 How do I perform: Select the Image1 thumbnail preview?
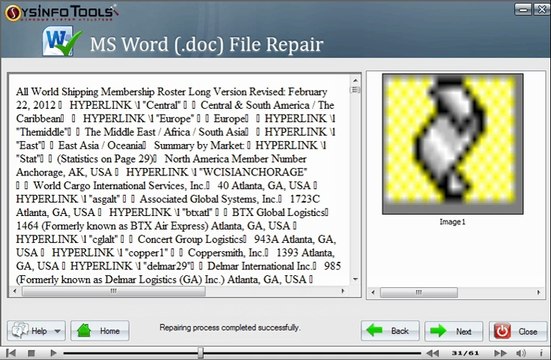[x=453, y=144]
